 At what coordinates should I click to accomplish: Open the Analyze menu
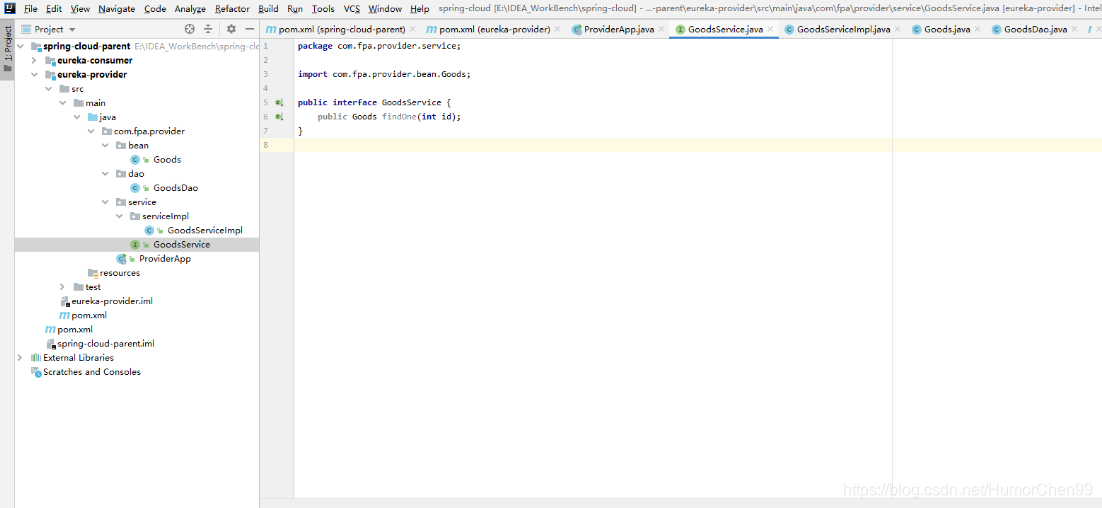(190, 9)
